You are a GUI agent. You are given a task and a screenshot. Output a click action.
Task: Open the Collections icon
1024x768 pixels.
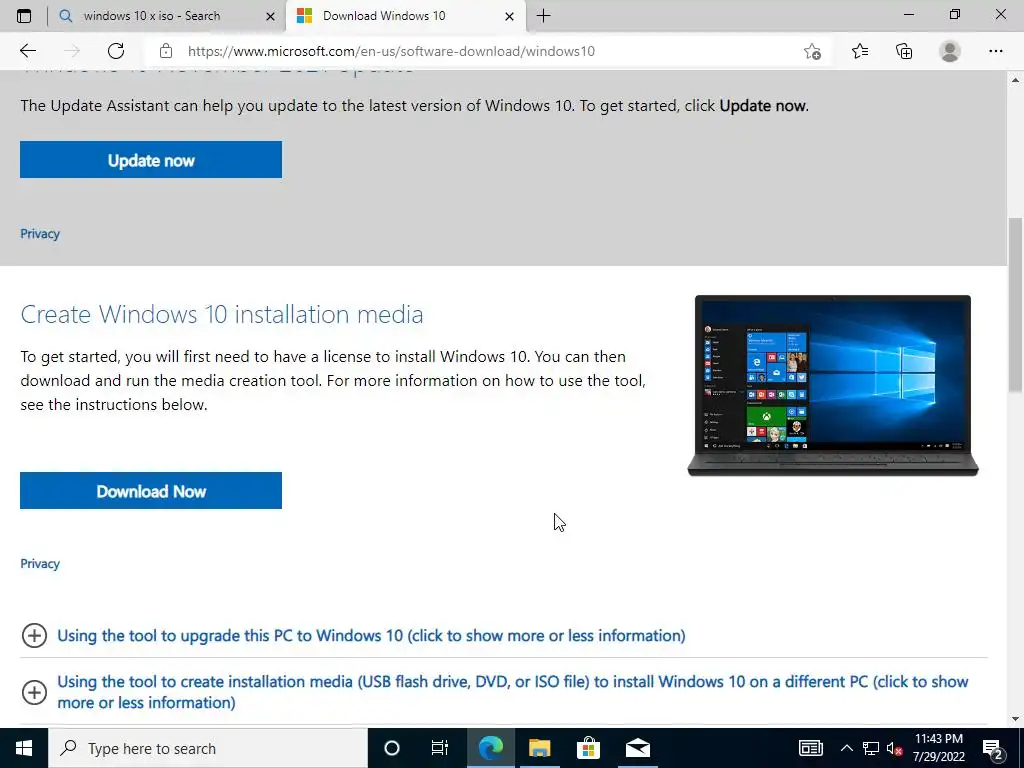click(x=904, y=51)
